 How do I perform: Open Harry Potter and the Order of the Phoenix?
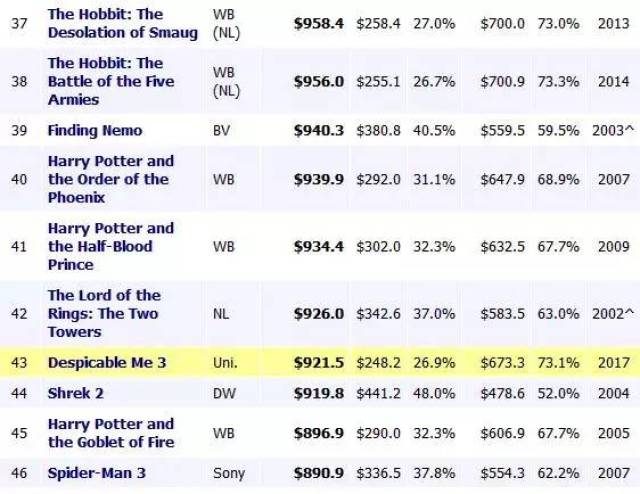(x=110, y=179)
